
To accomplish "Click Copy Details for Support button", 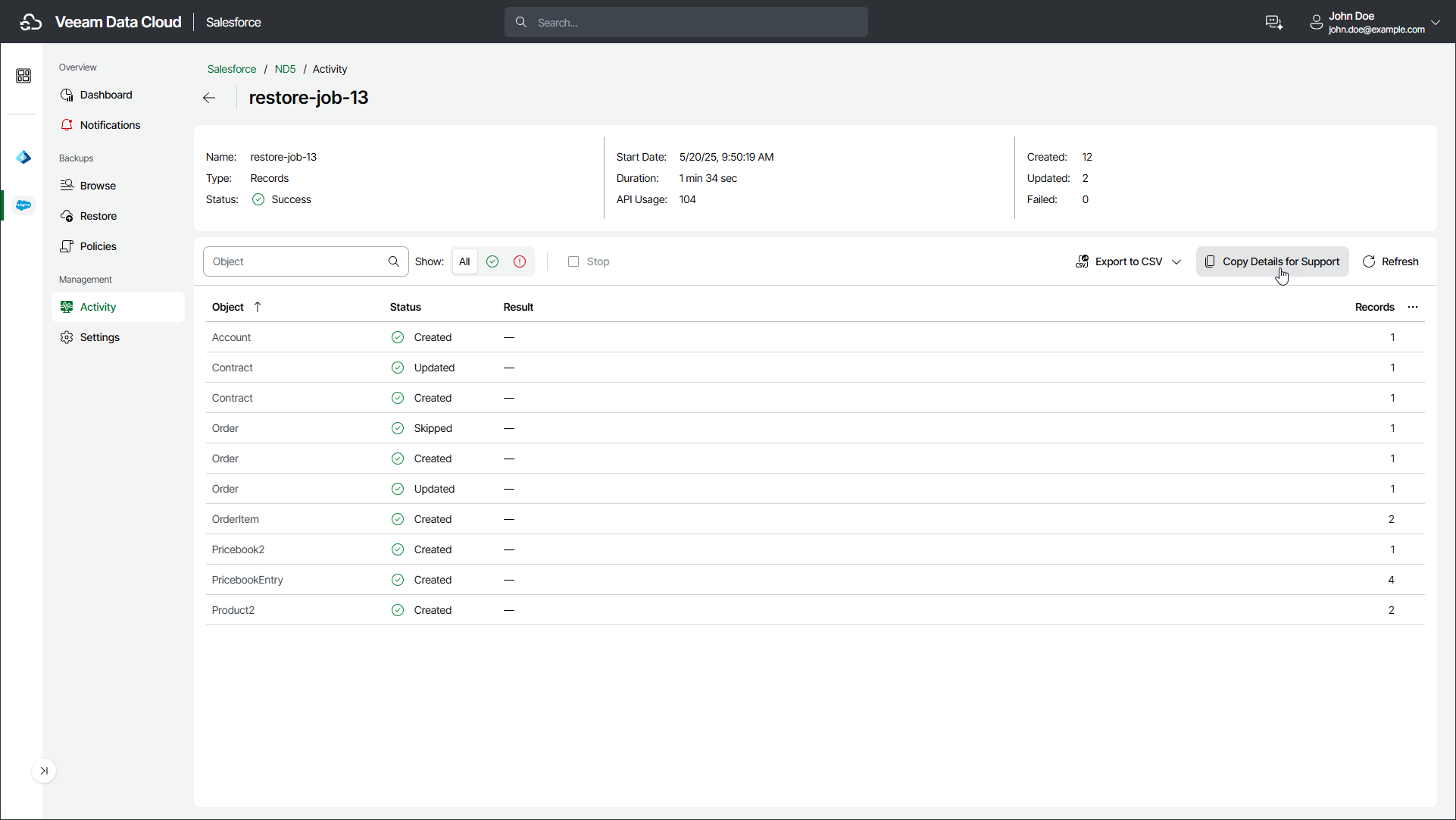I will coord(1273,261).
